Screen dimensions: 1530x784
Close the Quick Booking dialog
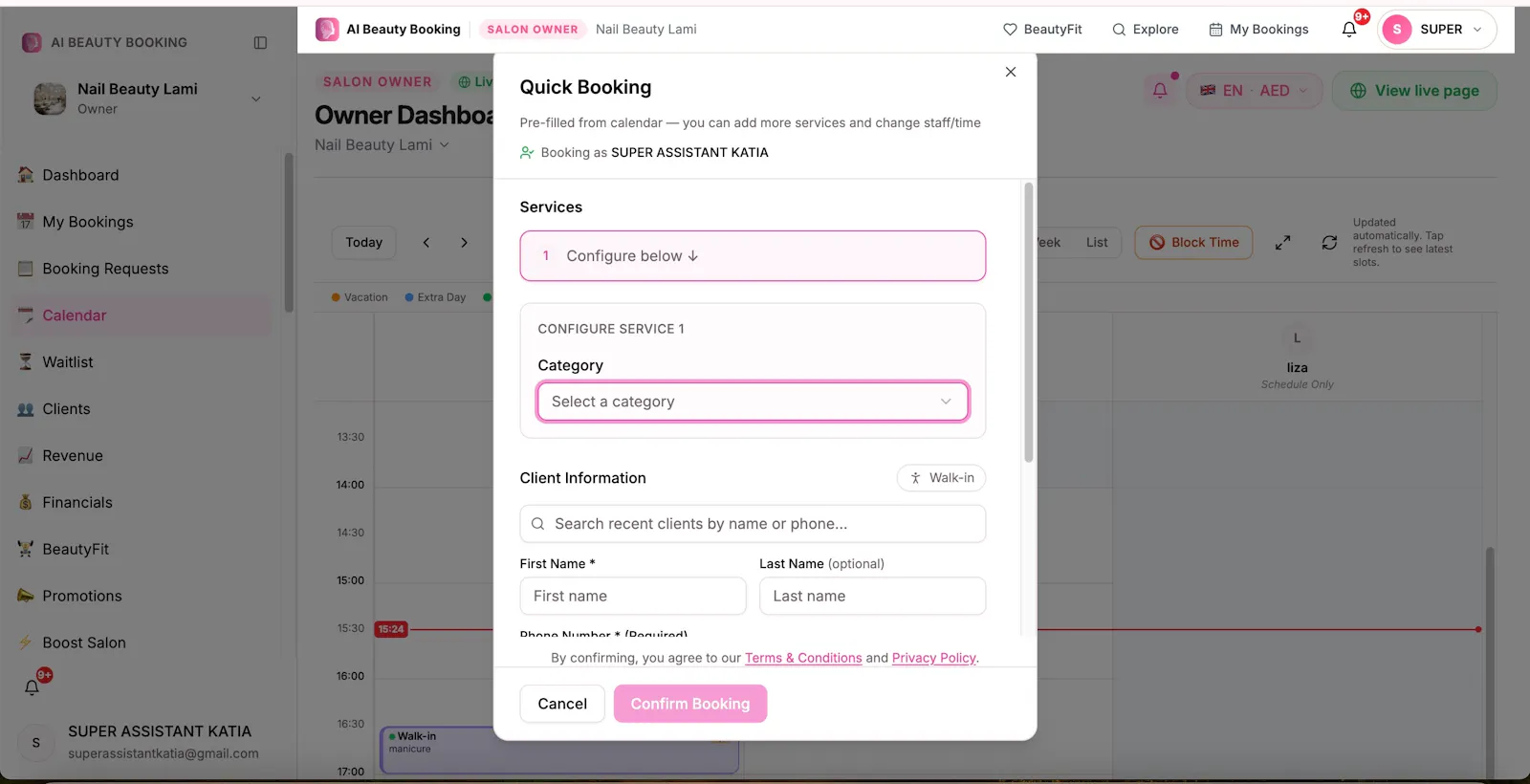tap(1011, 72)
